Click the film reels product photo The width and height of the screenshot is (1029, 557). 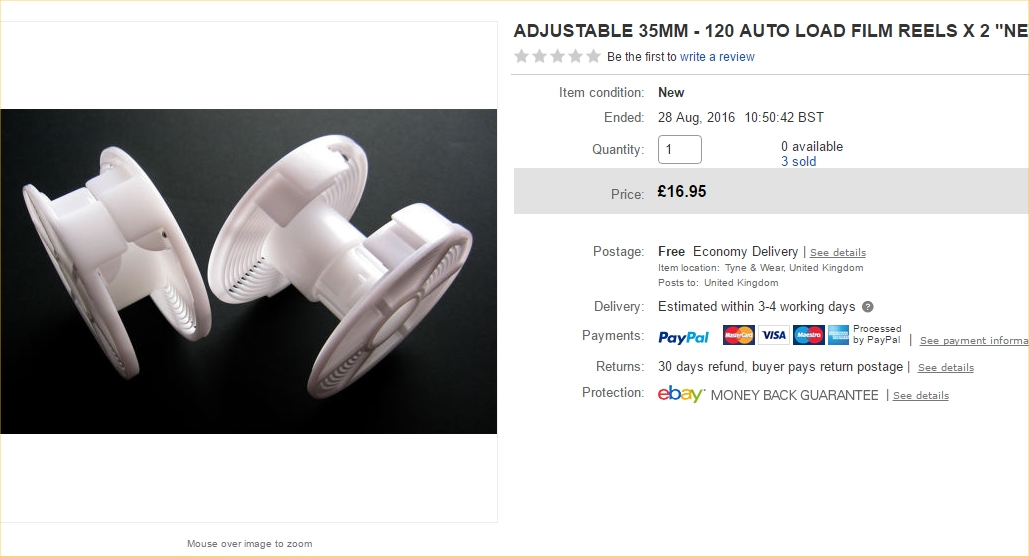click(248, 271)
